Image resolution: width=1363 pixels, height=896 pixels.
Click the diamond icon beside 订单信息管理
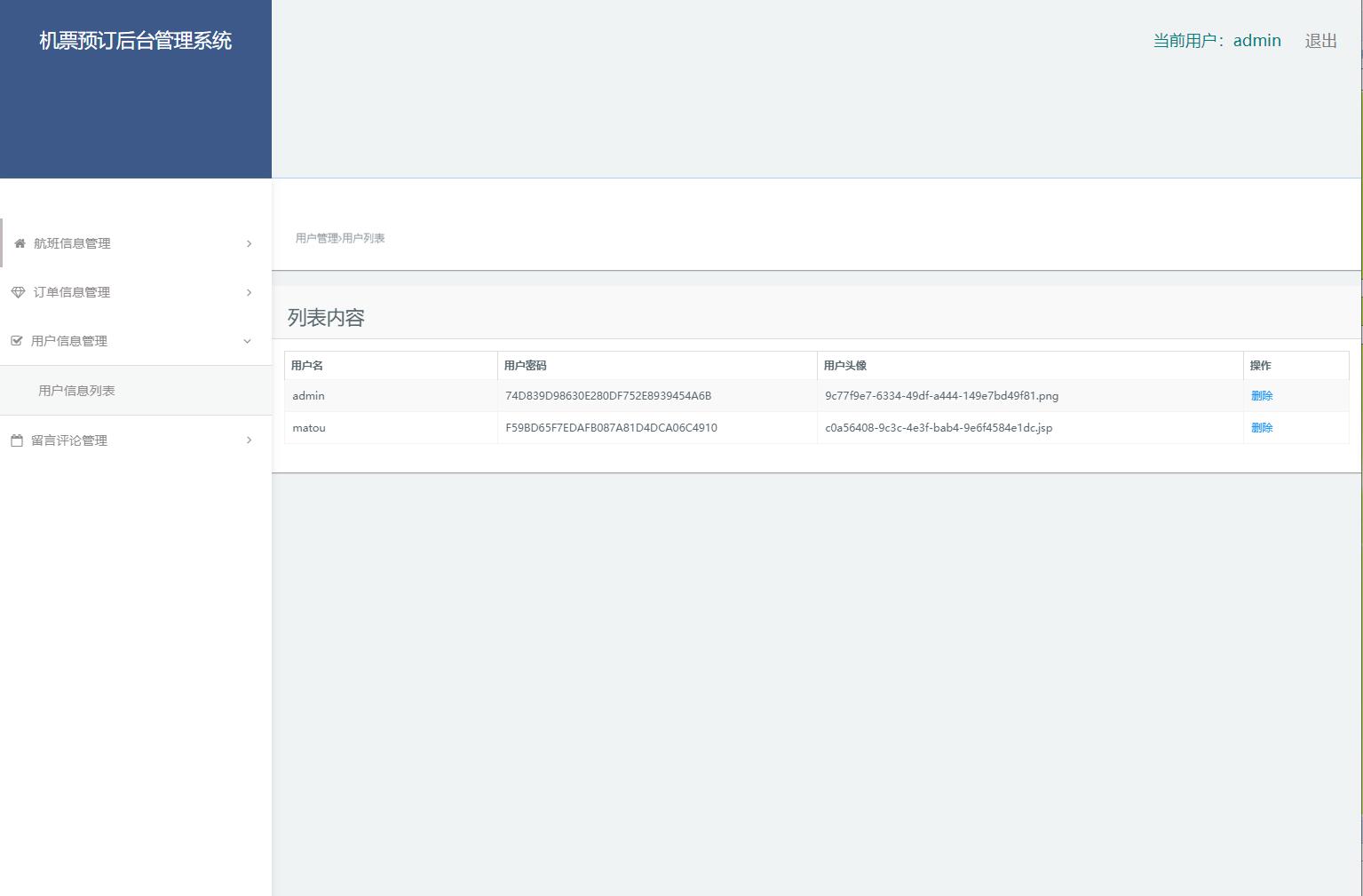[18, 292]
